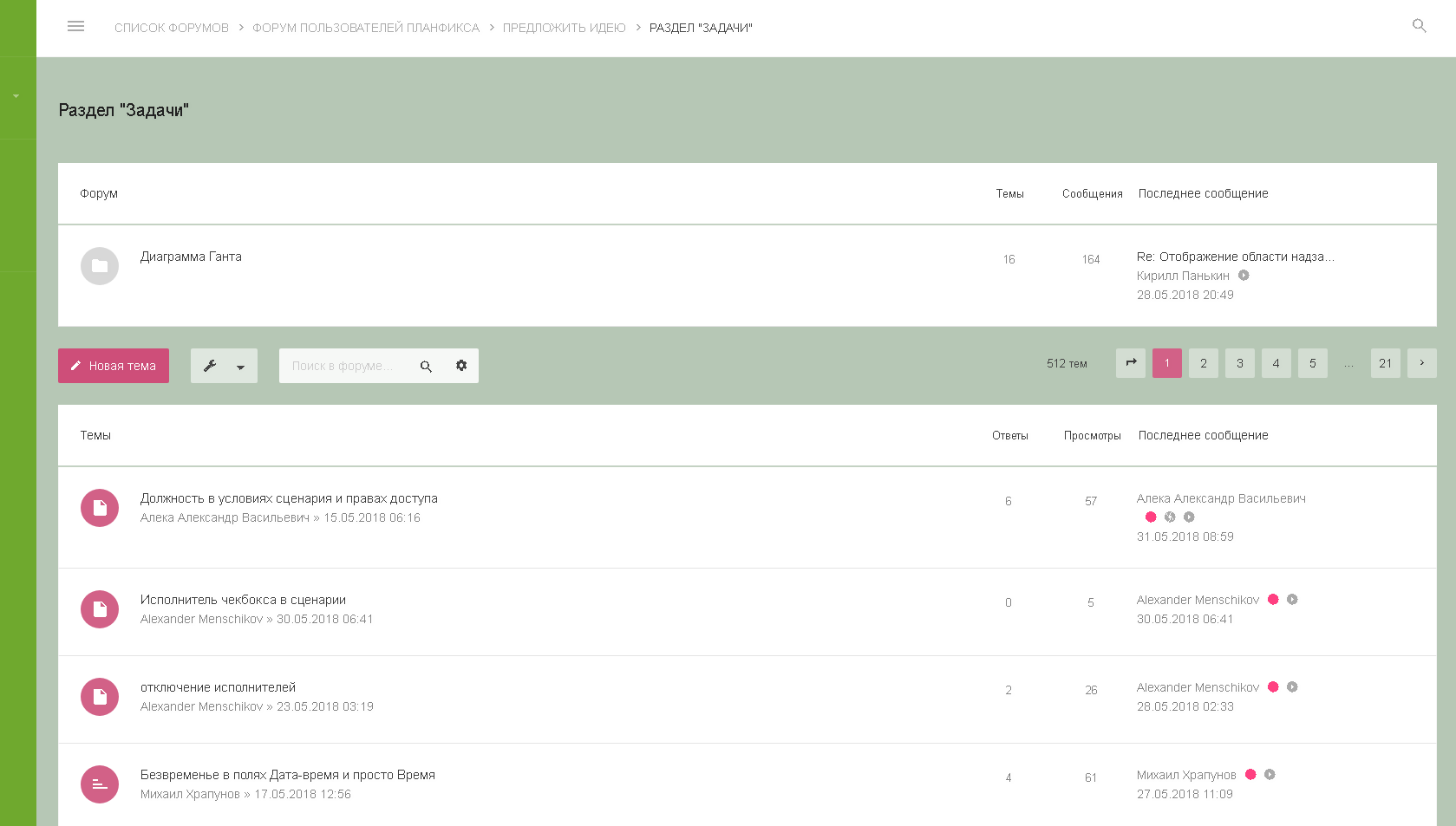Go to pagination page 3
Screen dimensions: 1456x826
1240,363
